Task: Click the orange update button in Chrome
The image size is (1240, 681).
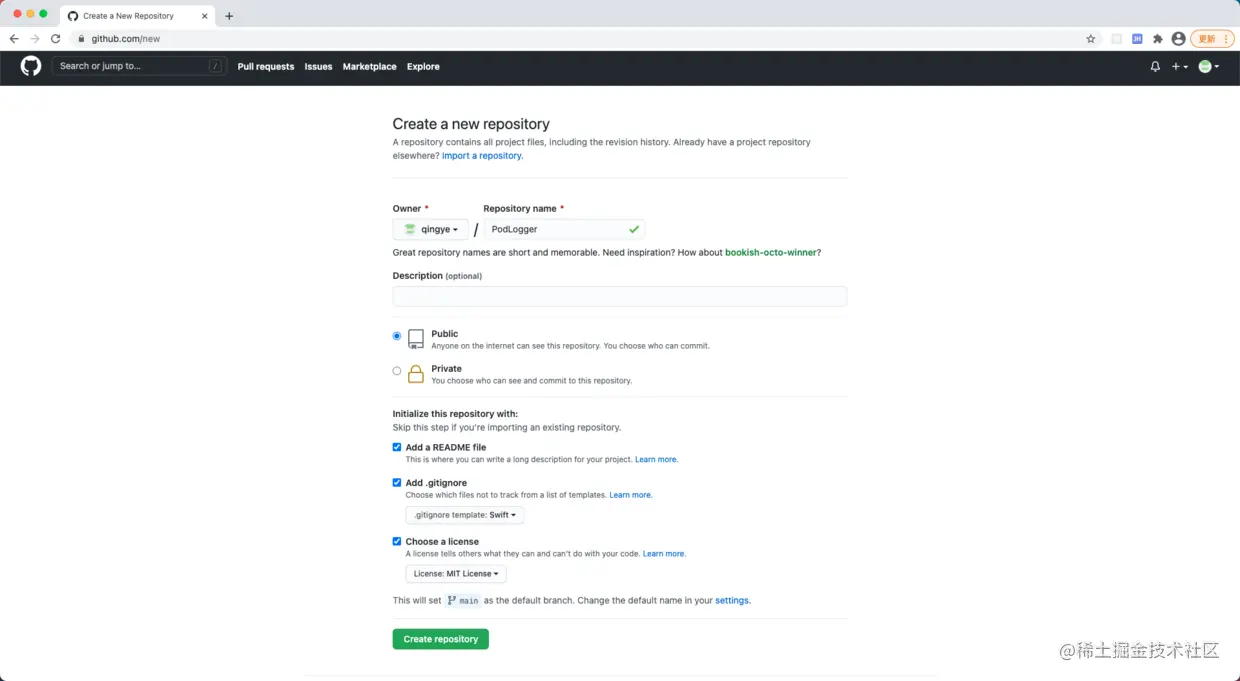Action: point(1206,39)
